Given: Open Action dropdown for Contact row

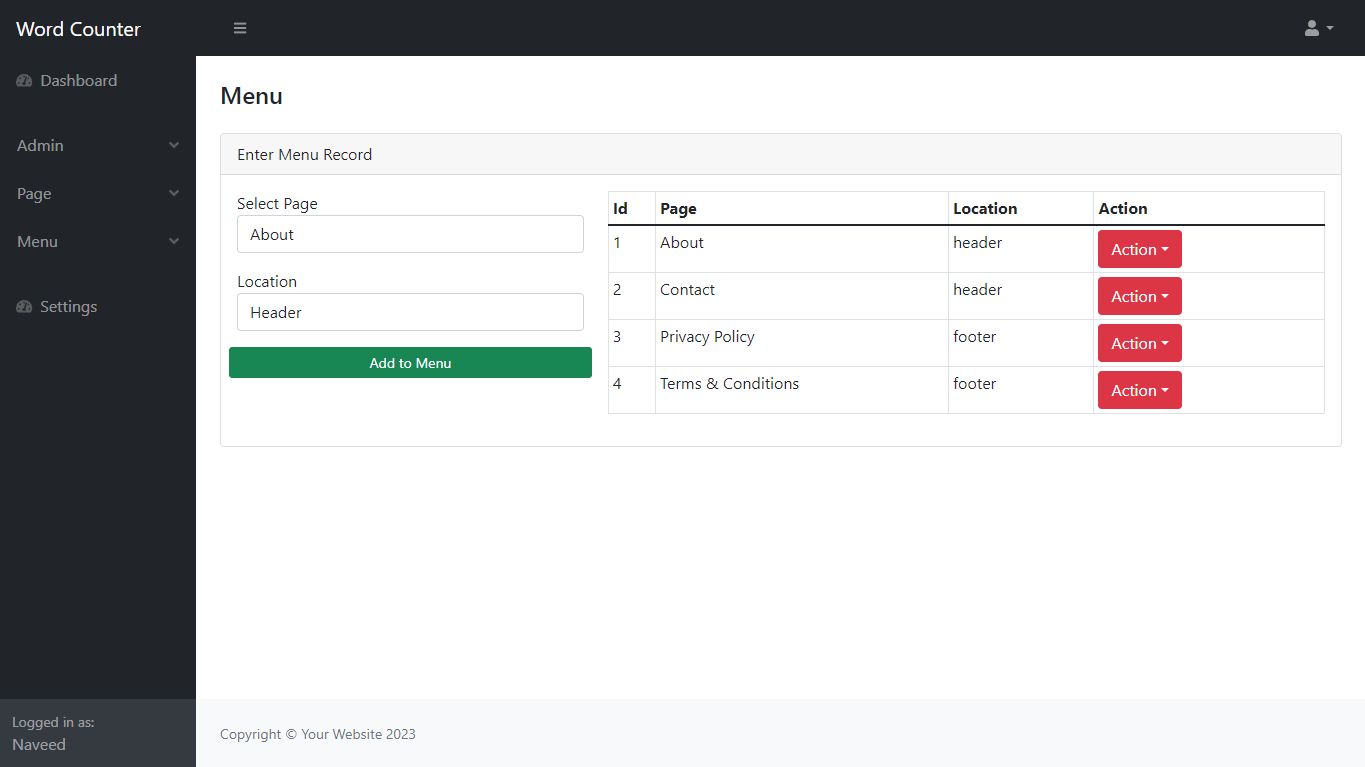Looking at the screenshot, I should click(x=1139, y=296).
